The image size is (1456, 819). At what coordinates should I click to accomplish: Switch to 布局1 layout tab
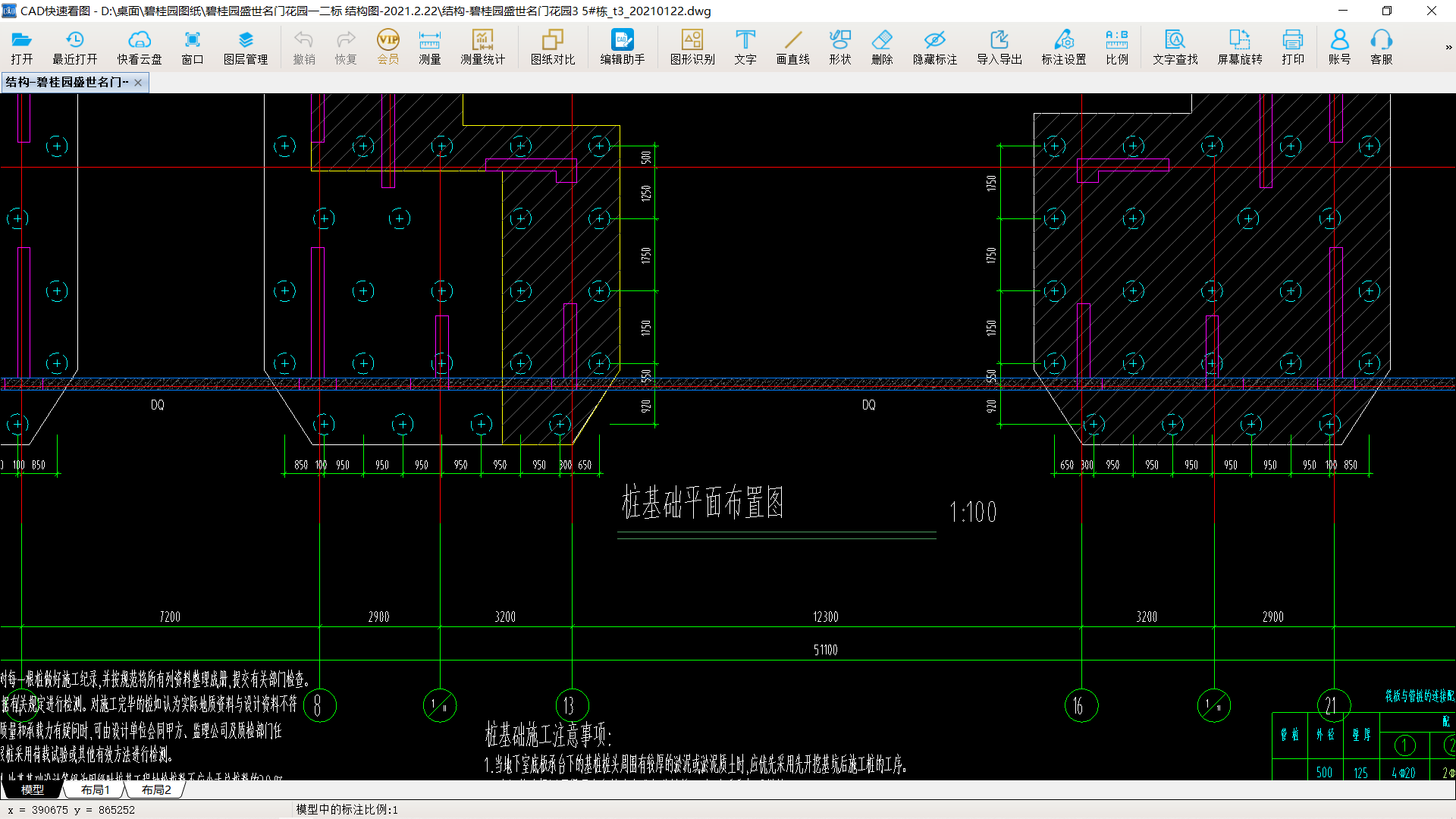click(x=96, y=789)
